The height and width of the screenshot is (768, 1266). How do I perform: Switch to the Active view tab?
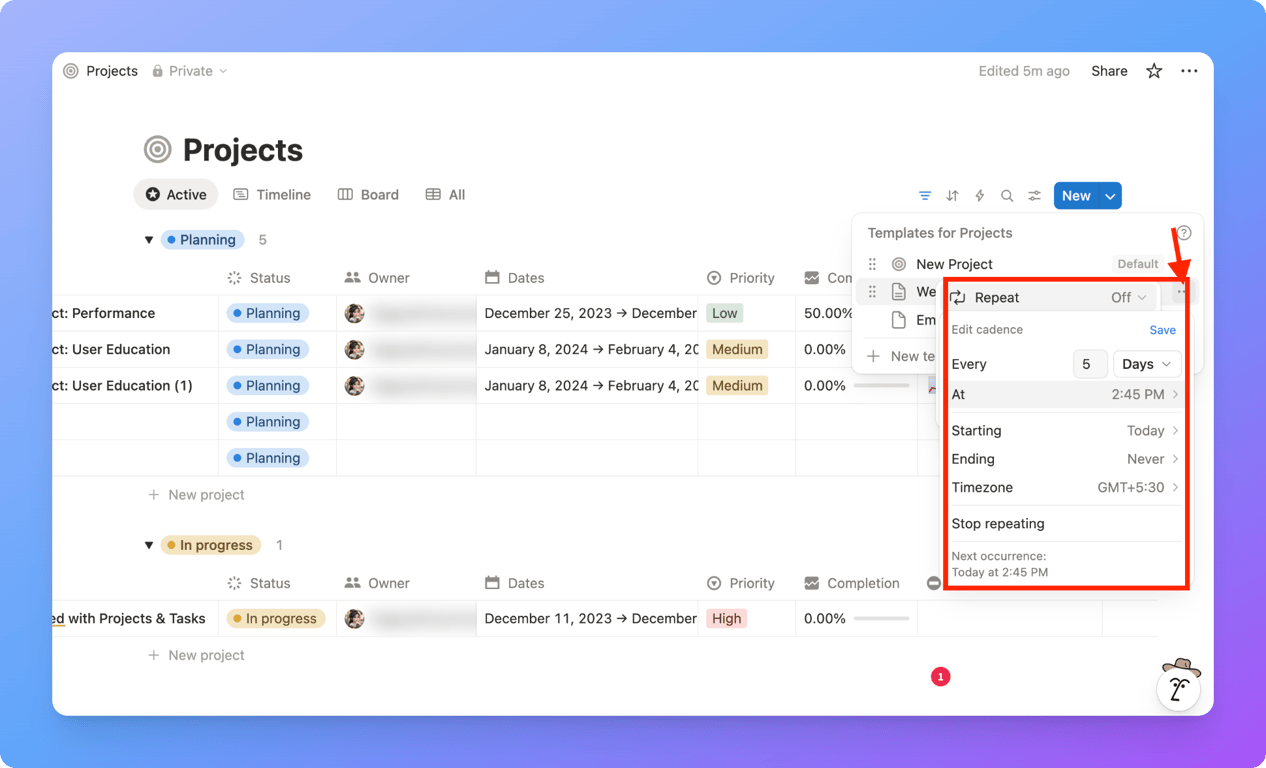(x=176, y=195)
